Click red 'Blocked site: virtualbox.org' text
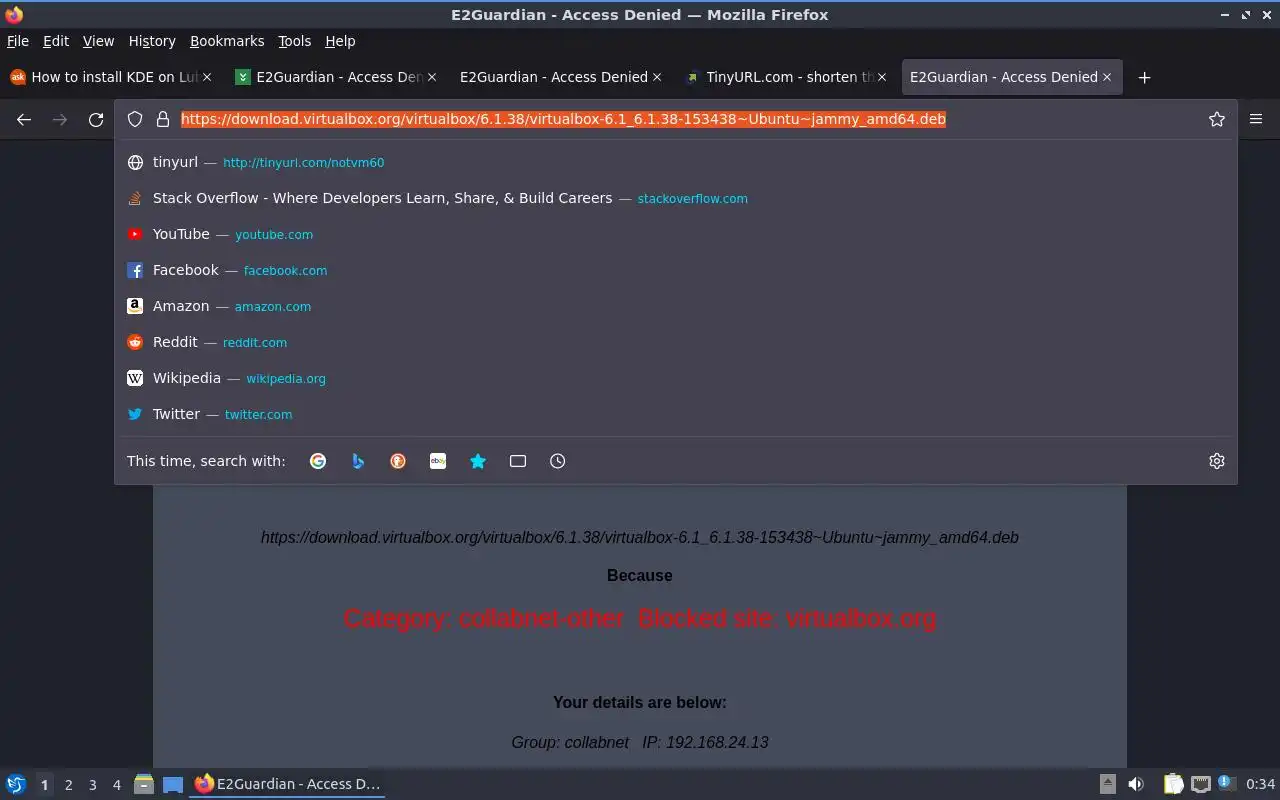 pyautogui.click(x=787, y=618)
